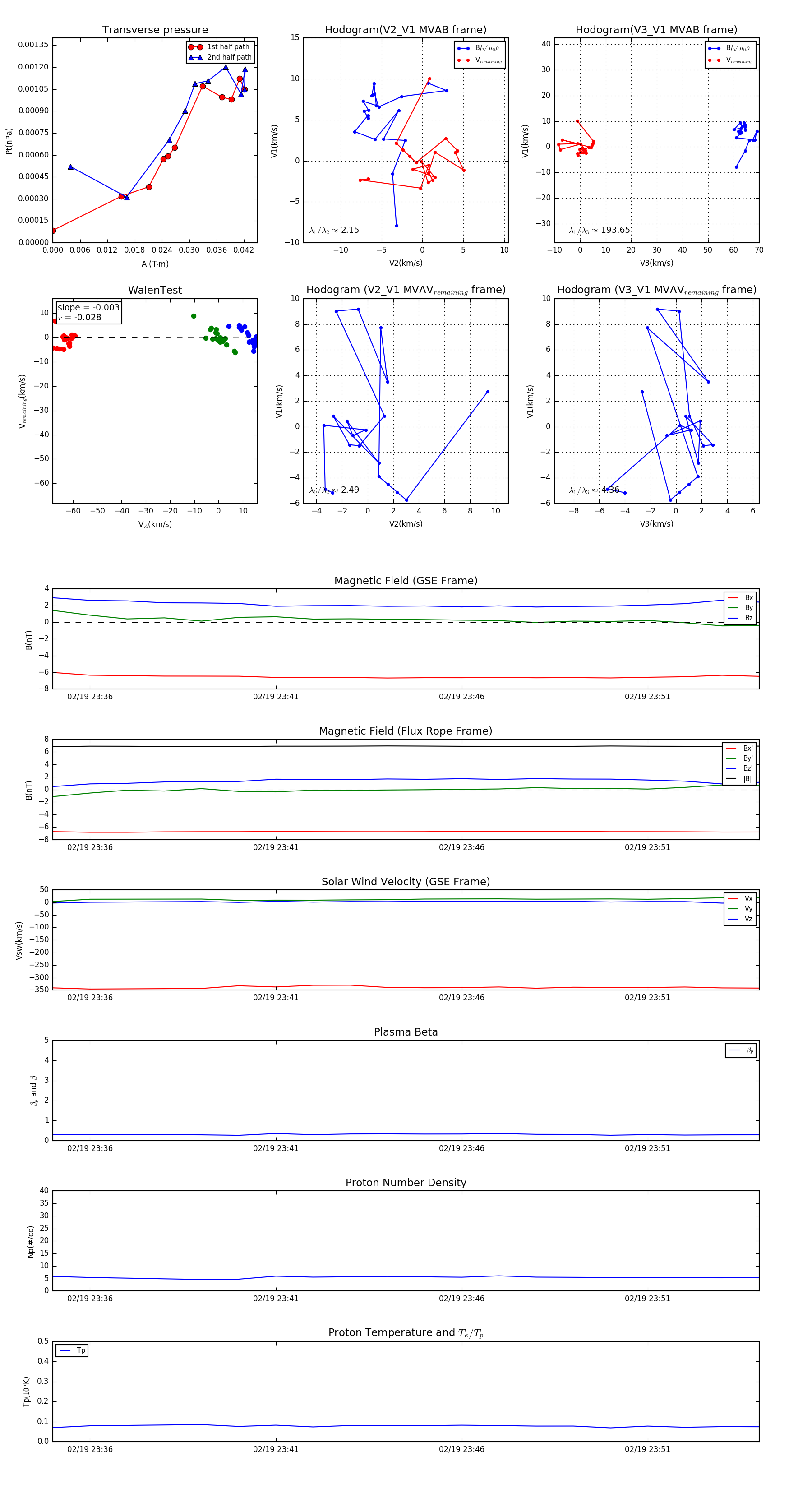The height and width of the screenshot is (1489, 812).
Task: Select the 'Vx' legend entry in the solar wind plot
Action: (x=740, y=899)
